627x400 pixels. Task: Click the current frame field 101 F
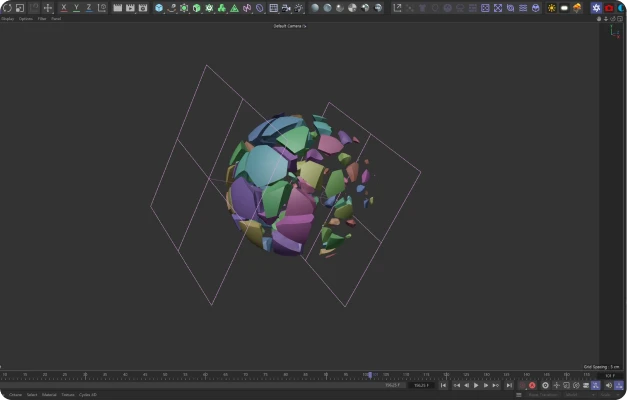click(x=610, y=376)
